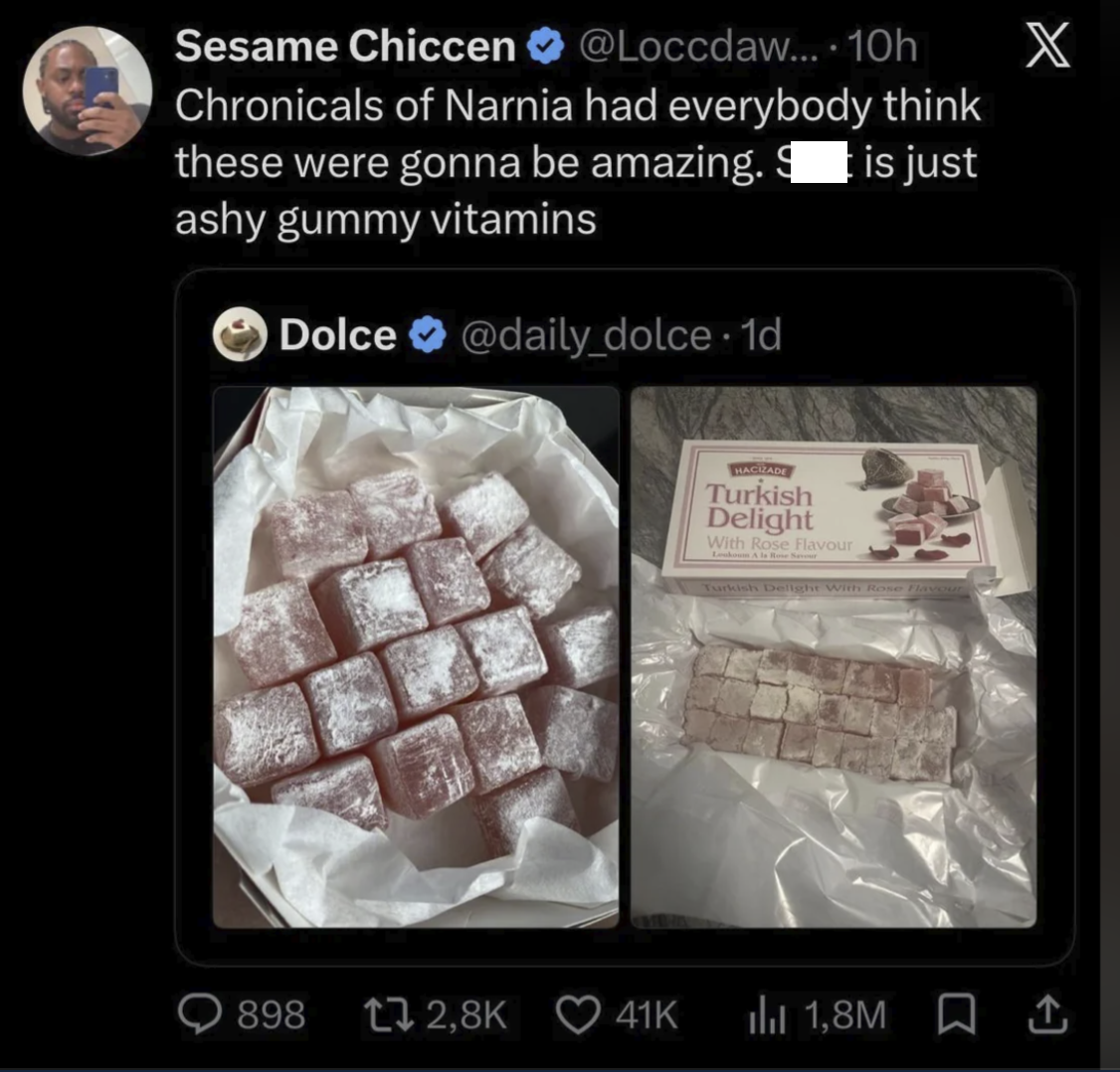Viewport: 1120px width, 1072px height.
Task: Click the 1d timestamp on the quoted tweet
Action: tap(762, 334)
